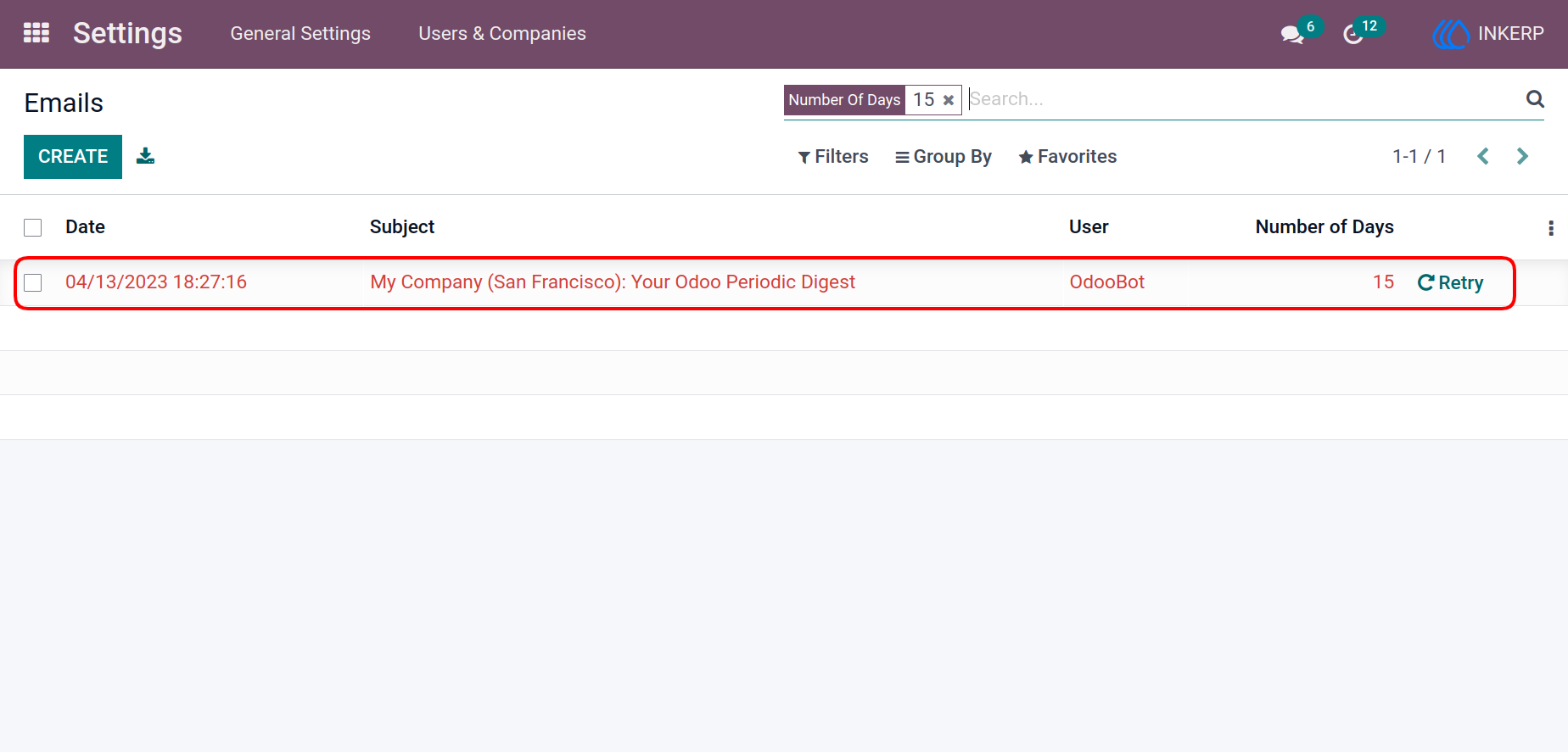Click the search magnifier icon
Image resolution: width=1568 pixels, height=753 pixels.
[x=1535, y=99]
